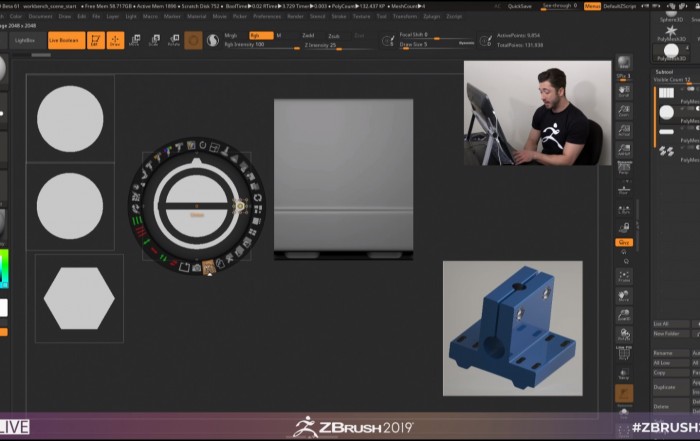The width and height of the screenshot is (700, 441).
Task: Open the Preferences menu
Action: [267, 16]
